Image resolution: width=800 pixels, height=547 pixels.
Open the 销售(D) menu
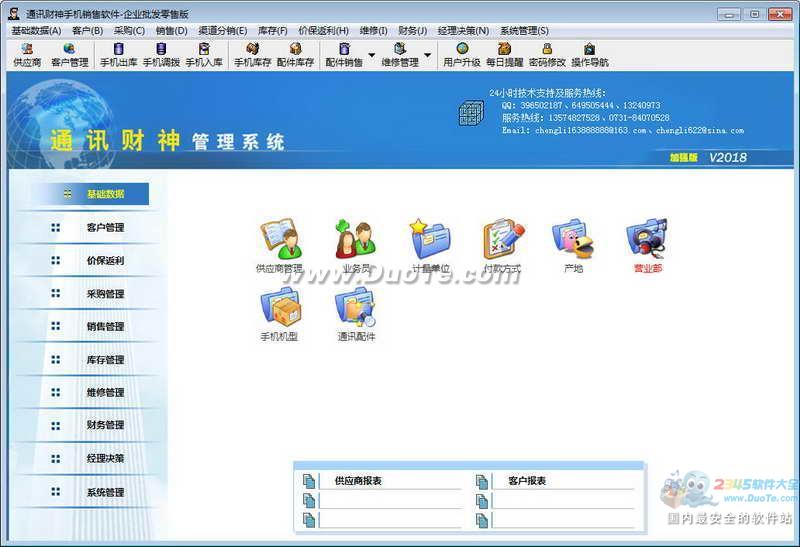172,31
